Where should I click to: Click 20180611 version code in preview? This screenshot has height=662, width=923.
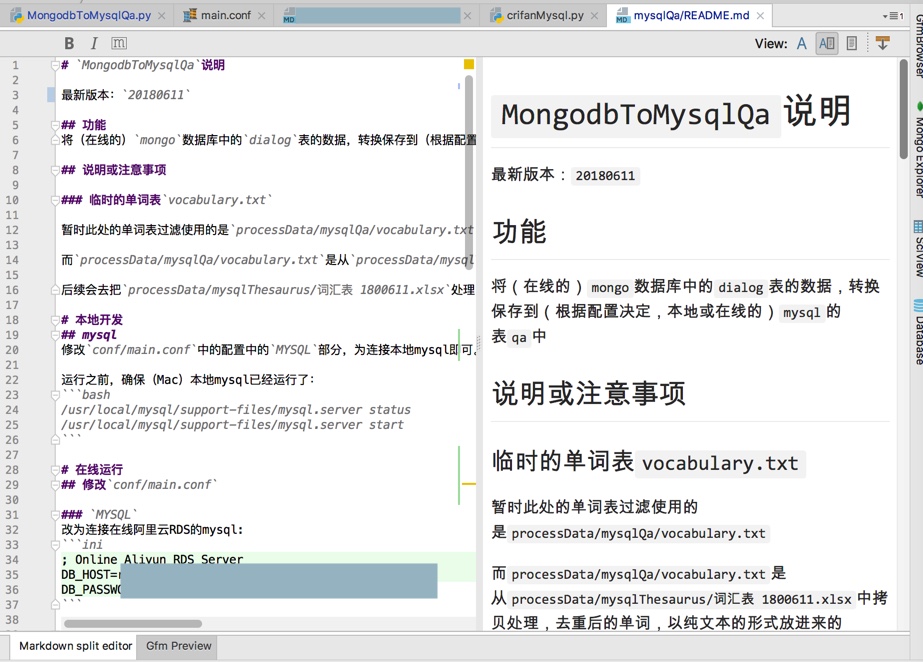pos(605,176)
